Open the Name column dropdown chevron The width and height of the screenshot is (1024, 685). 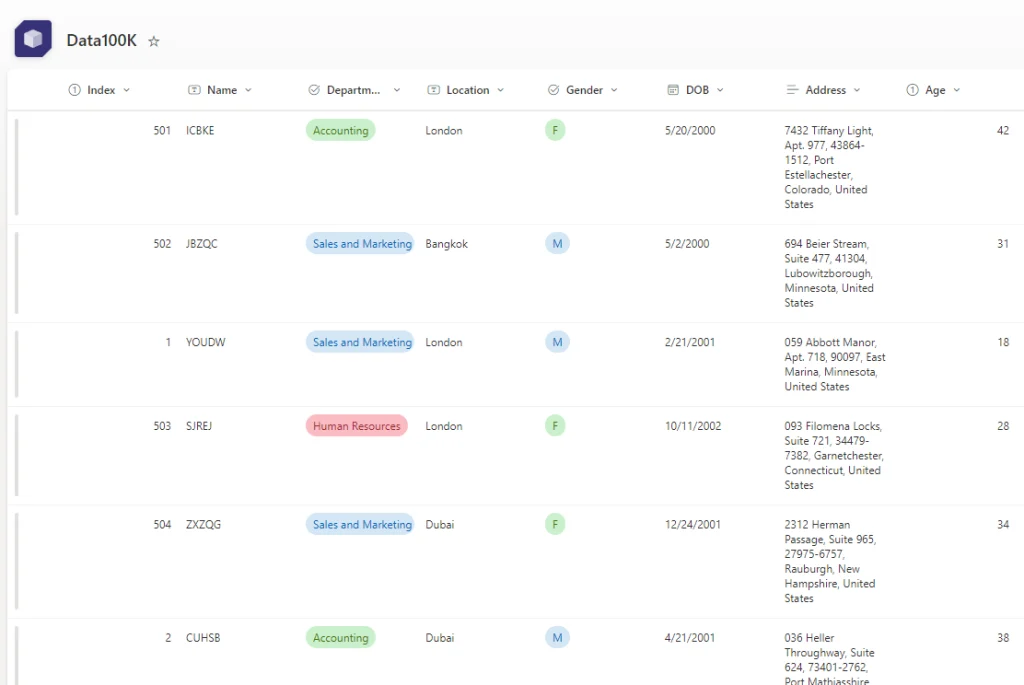[x=248, y=90]
